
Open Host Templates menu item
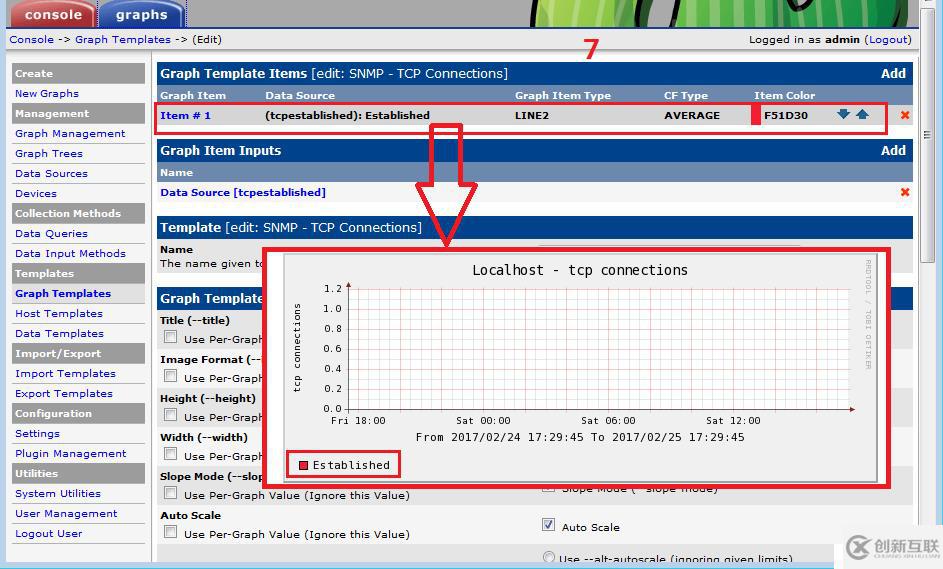(x=59, y=313)
